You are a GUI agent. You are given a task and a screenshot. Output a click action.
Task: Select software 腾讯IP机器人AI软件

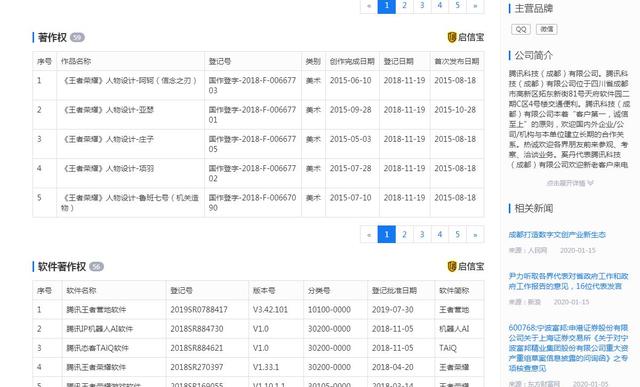(100, 329)
